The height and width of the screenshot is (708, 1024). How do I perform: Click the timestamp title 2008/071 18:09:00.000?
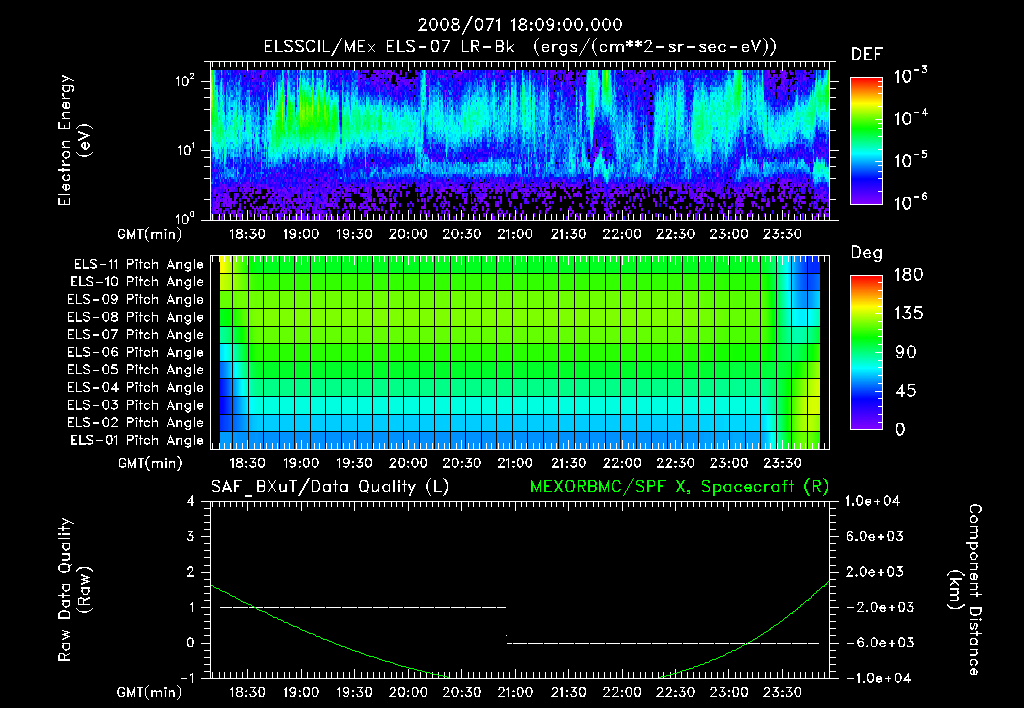[520, 25]
